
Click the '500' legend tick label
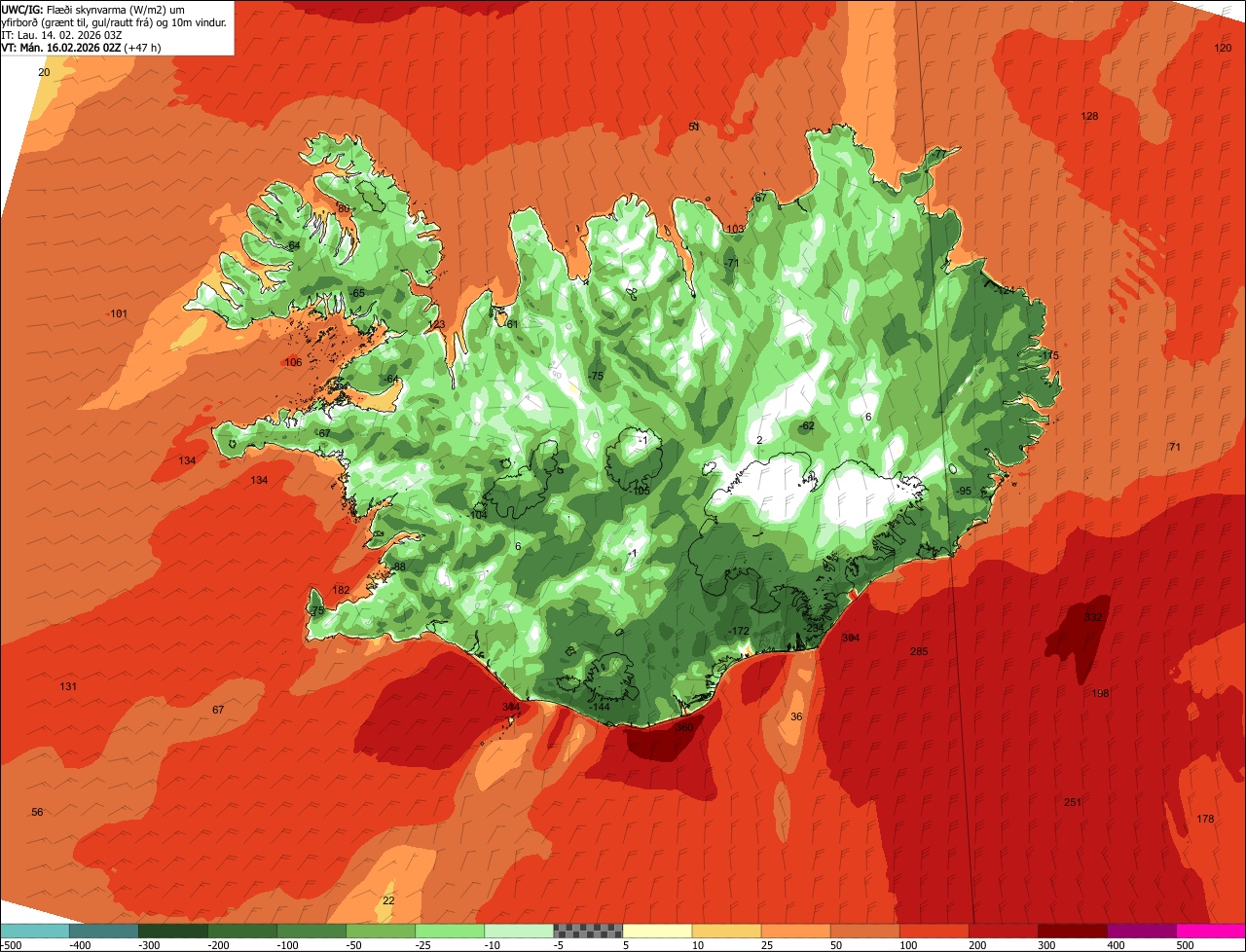[1186, 944]
